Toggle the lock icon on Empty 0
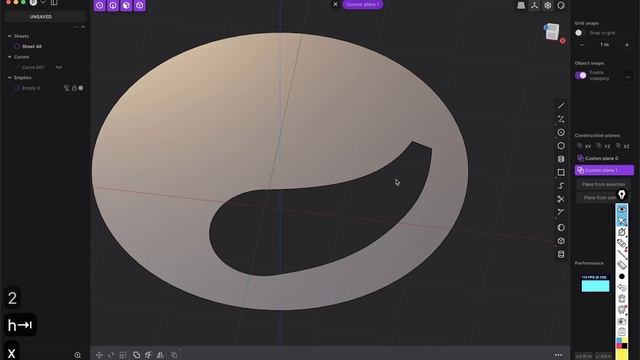640x360 pixels. coord(74,88)
